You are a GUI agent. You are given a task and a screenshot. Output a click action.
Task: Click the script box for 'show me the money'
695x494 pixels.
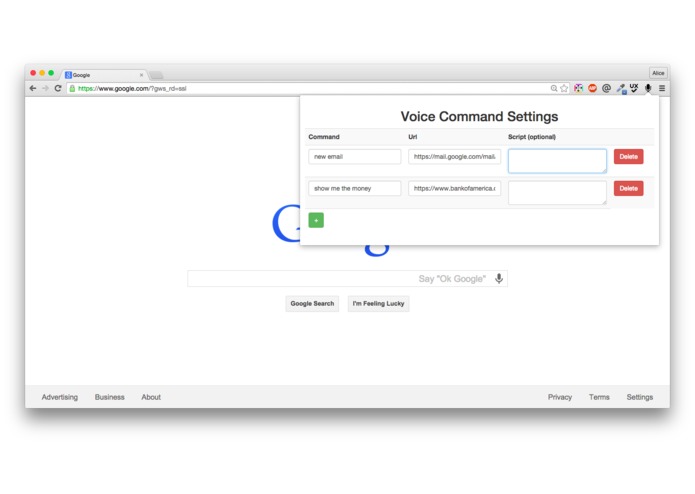(557, 193)
